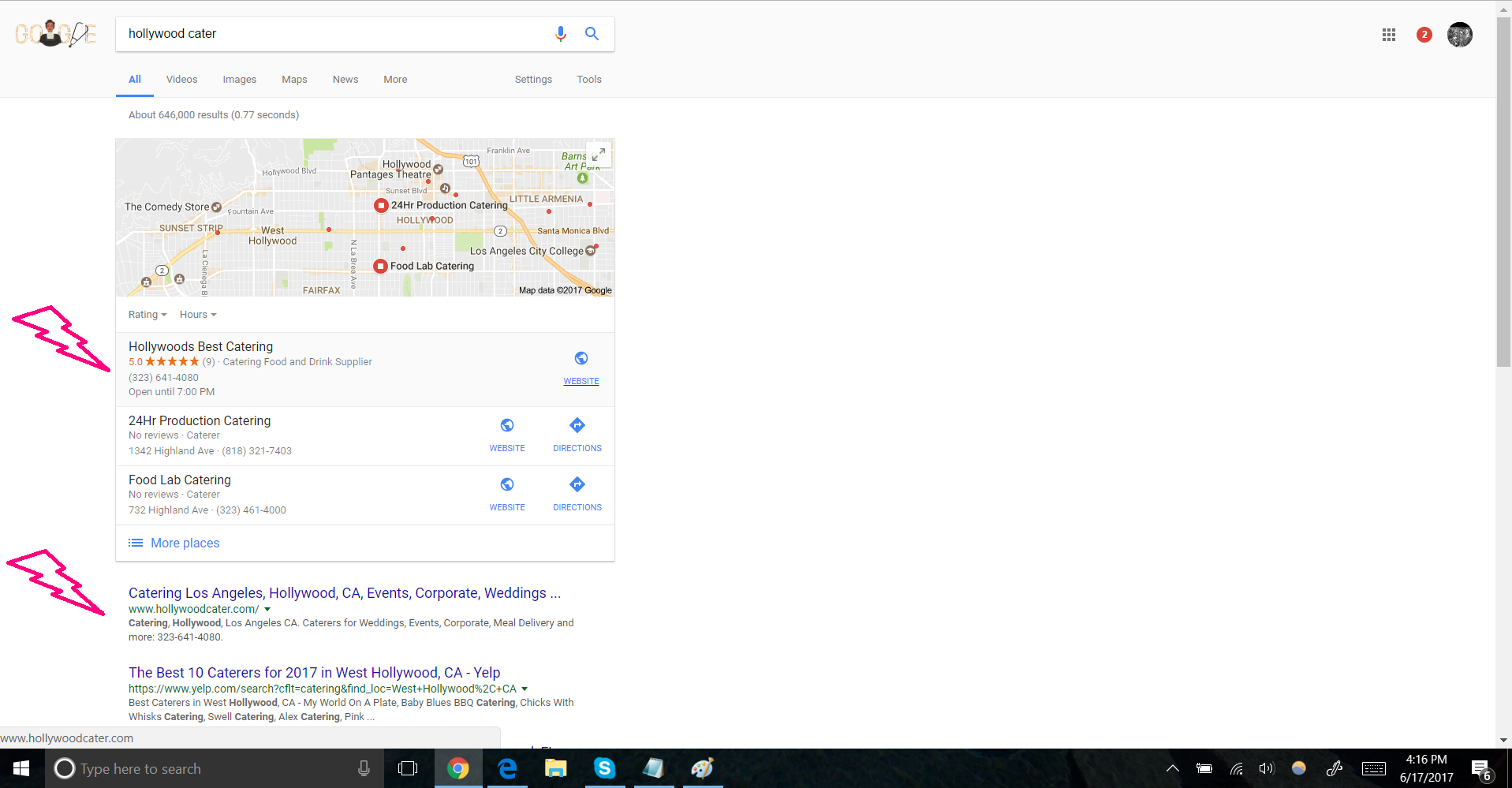The image size is (1512, 788).
Task: Click the voice search microphone icon
Action: point(560,34)
